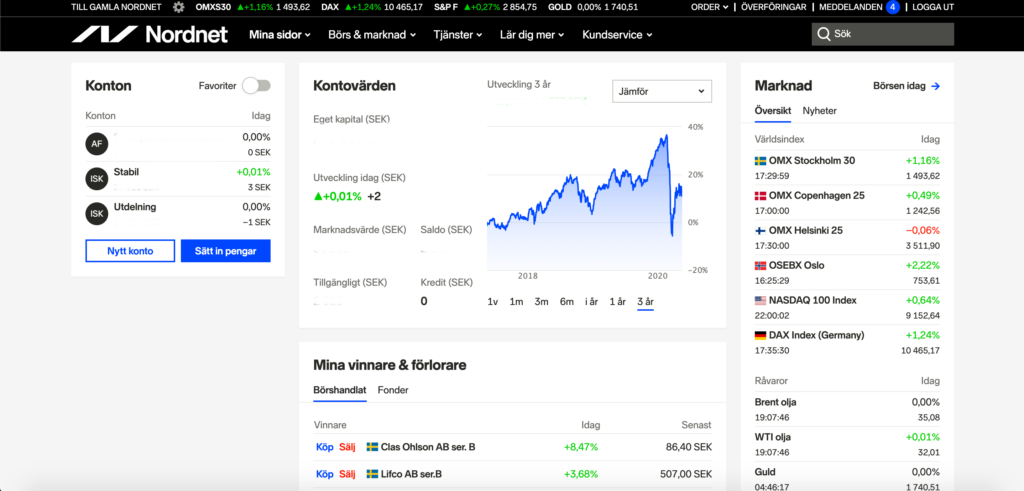Open WTI olja commodity row

click(847, 444)
